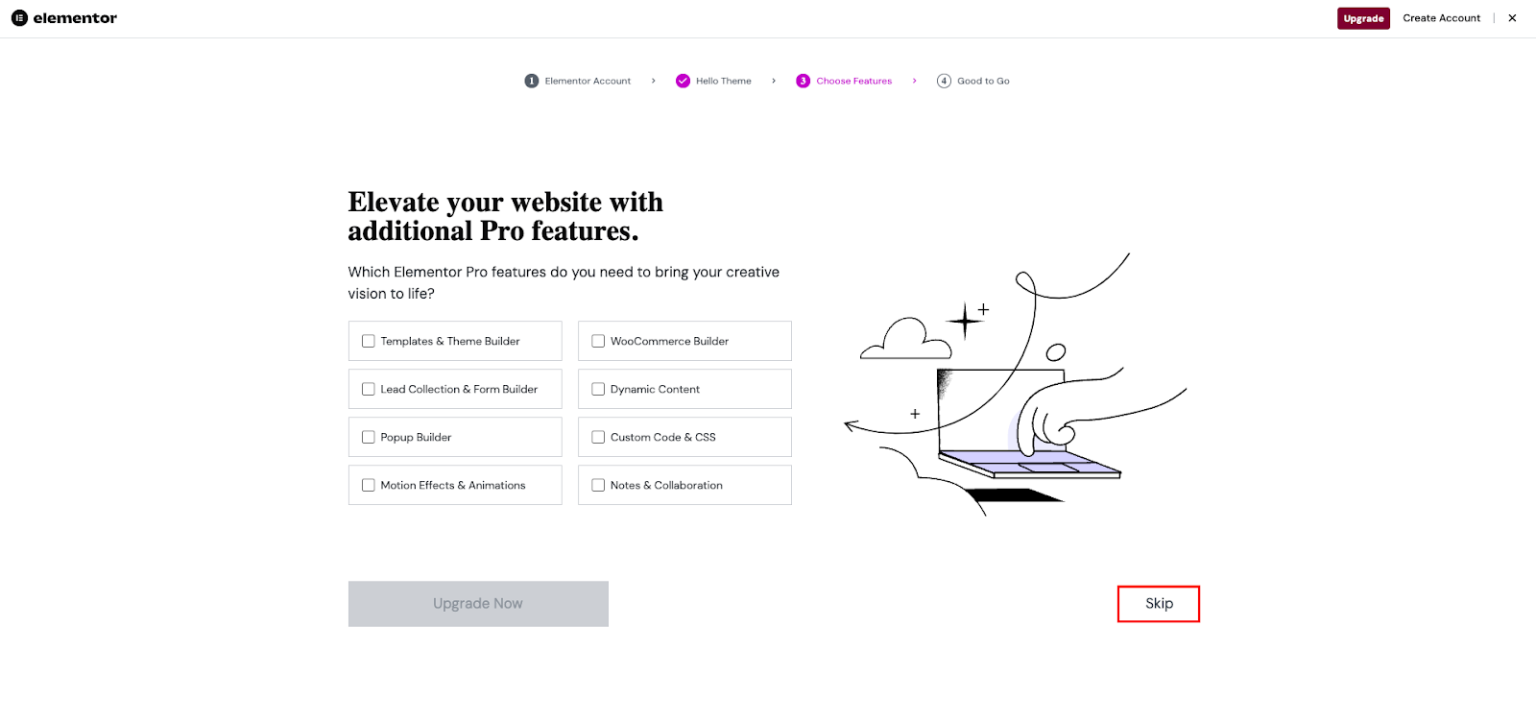The height and width of the screenshot is (722, 1536).
Task: Open the Elementor Account step label
Action: (x=586, y=80)
